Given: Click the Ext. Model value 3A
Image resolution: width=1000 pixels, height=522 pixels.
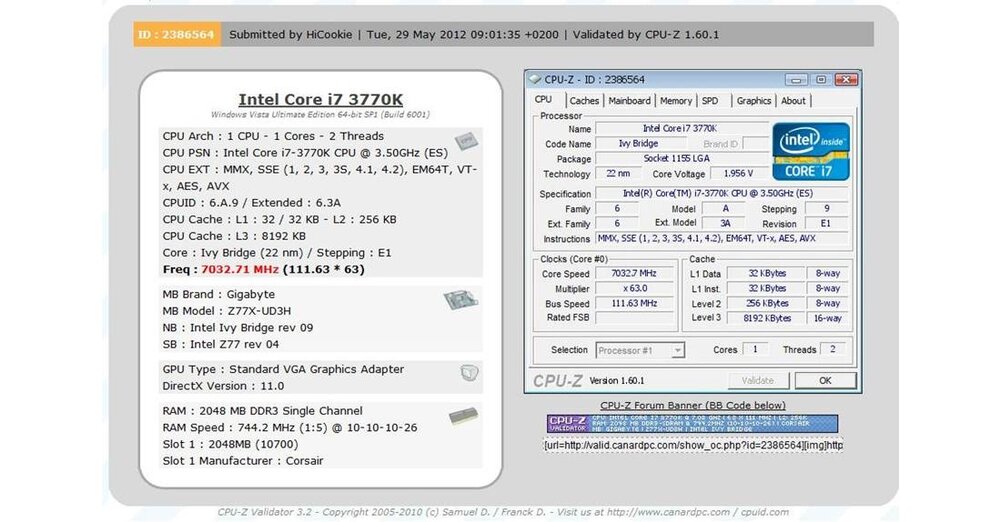Looking at the screenshot, I should pyautogui.click(x=725, y=223).
